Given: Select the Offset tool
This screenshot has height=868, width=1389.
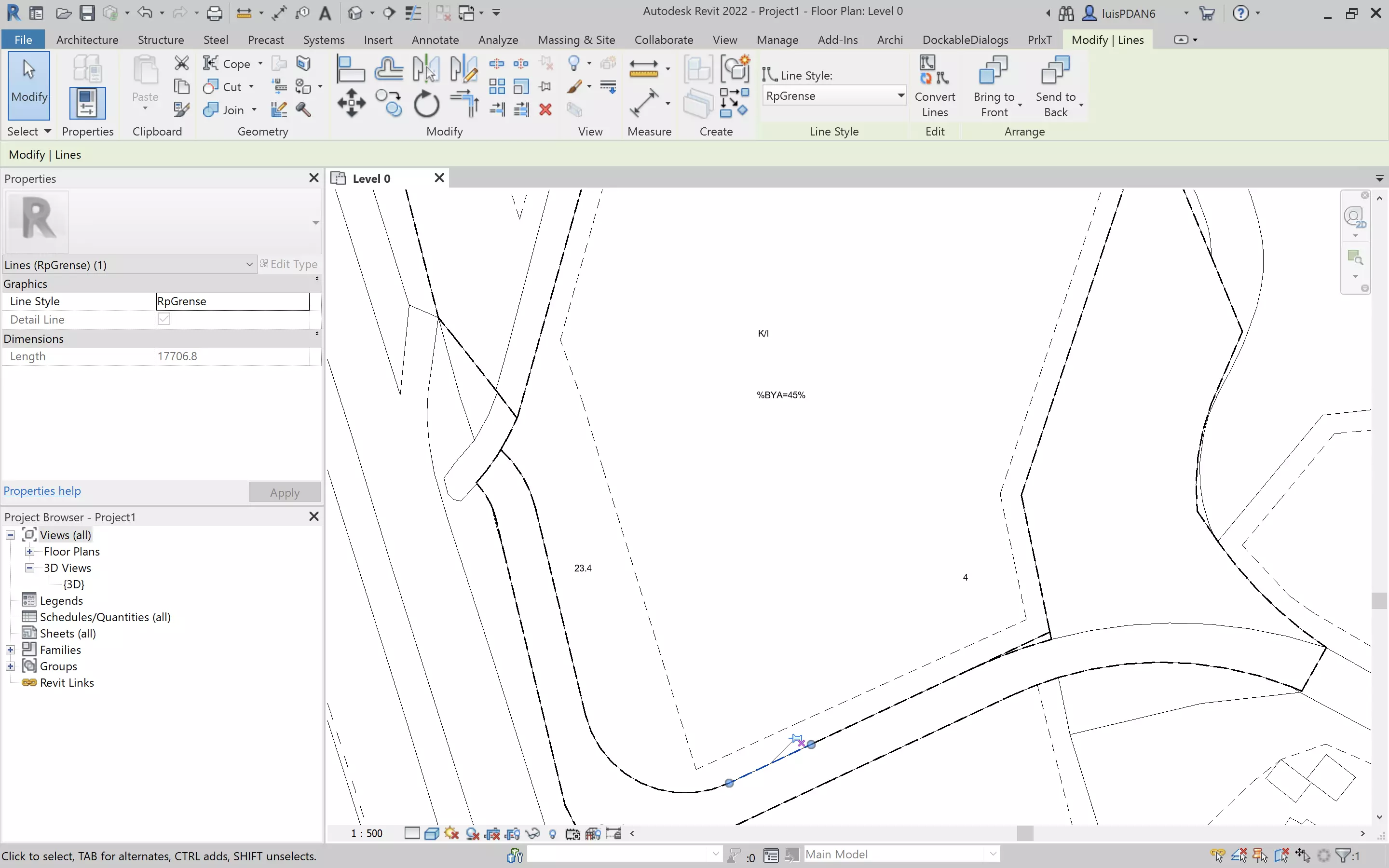Looking at the screenshot, I should (389, 69).
